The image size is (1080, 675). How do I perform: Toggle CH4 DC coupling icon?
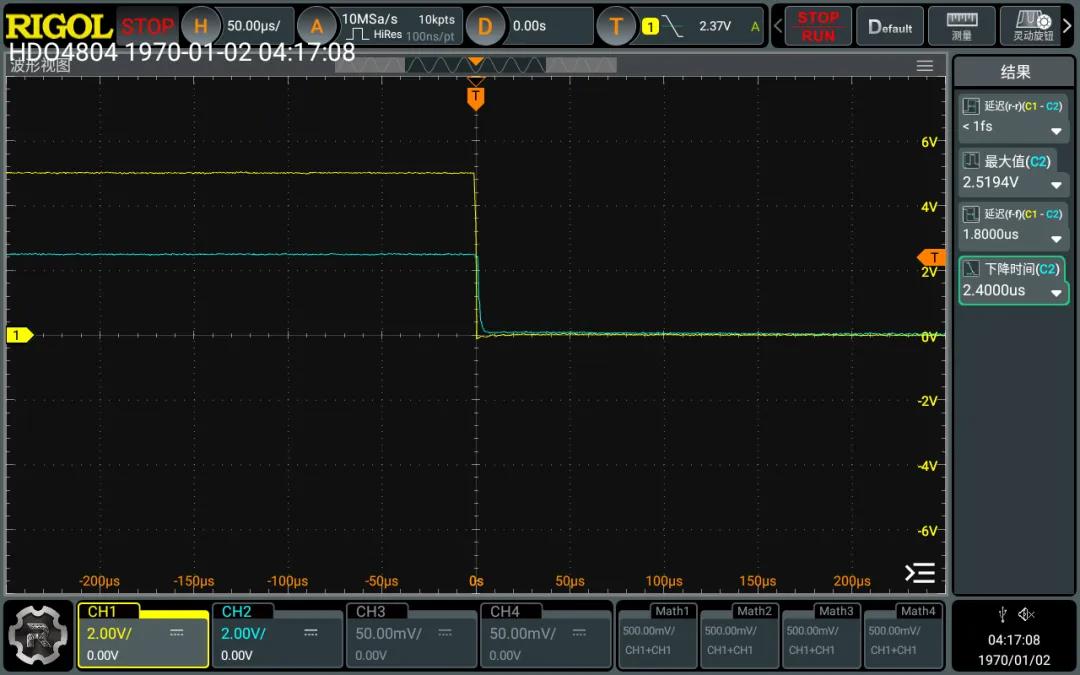pyautogui.click(x=579, y=633)
